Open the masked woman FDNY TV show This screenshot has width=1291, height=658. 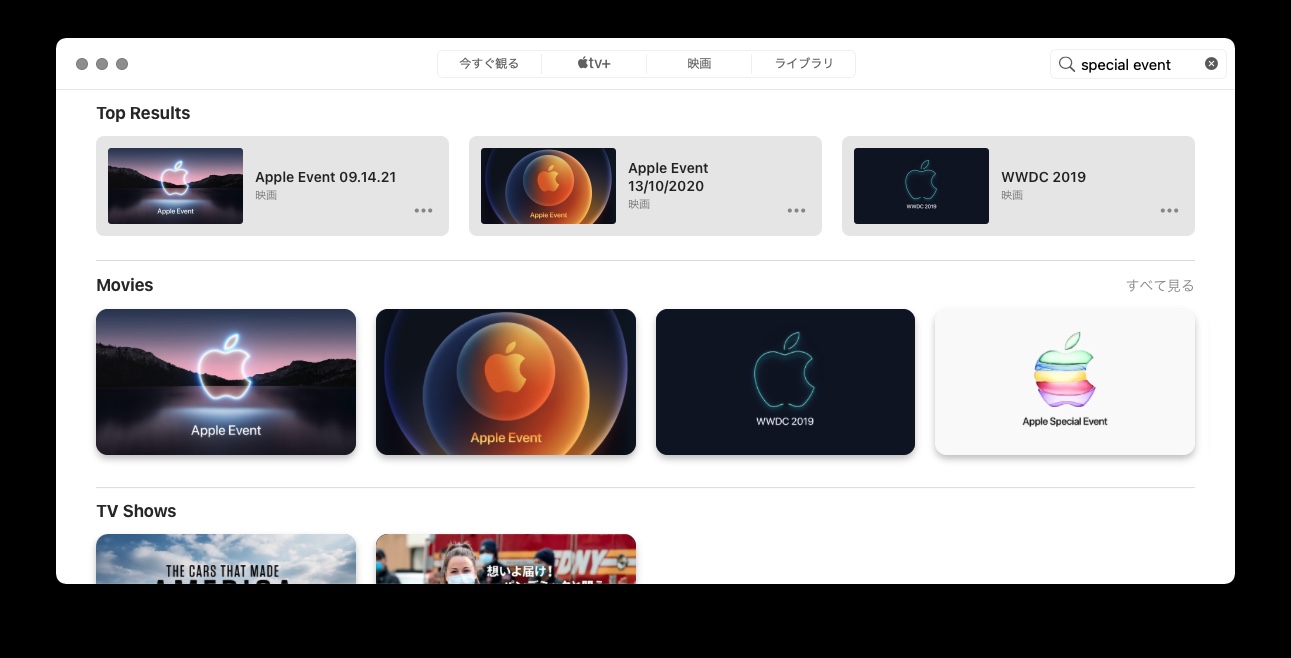(506, 560)
